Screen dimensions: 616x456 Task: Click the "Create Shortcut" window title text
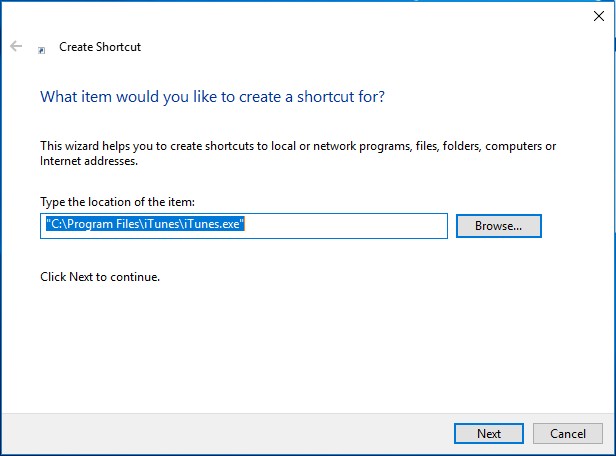click(100, 47)
